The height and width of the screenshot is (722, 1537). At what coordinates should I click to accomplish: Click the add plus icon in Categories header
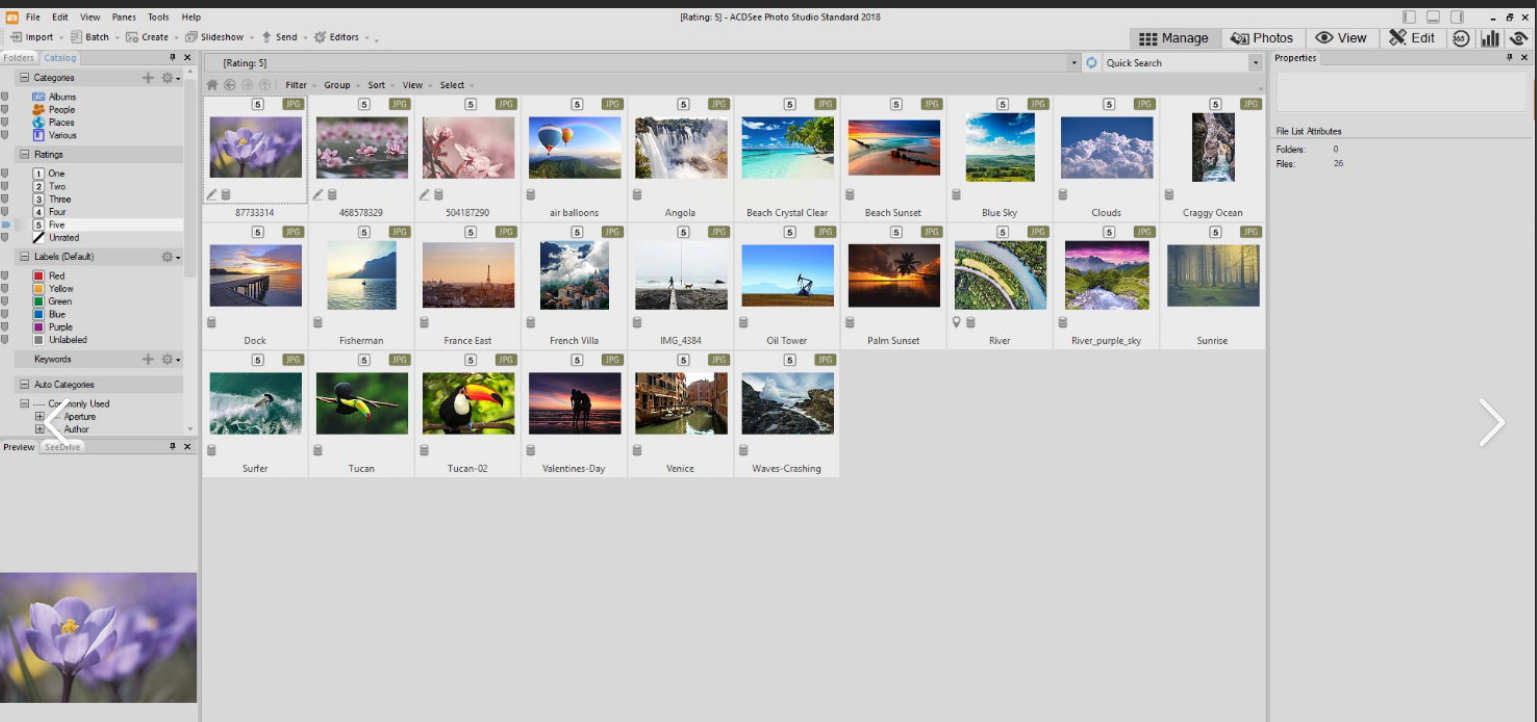pyautogui.click(x=148, y=78)
